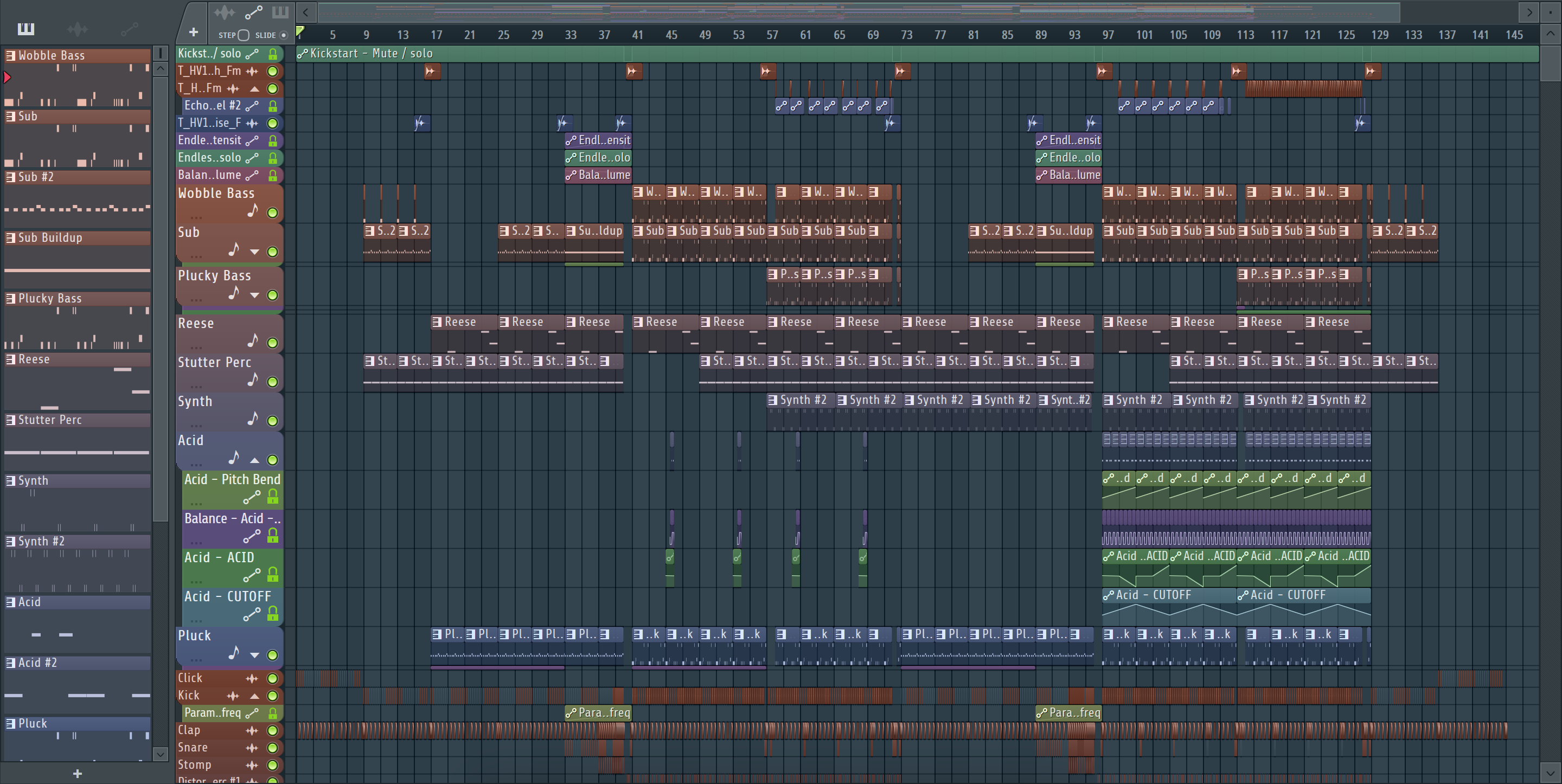Click Kickstart - Mute / solo automation clip

point(917,53)
